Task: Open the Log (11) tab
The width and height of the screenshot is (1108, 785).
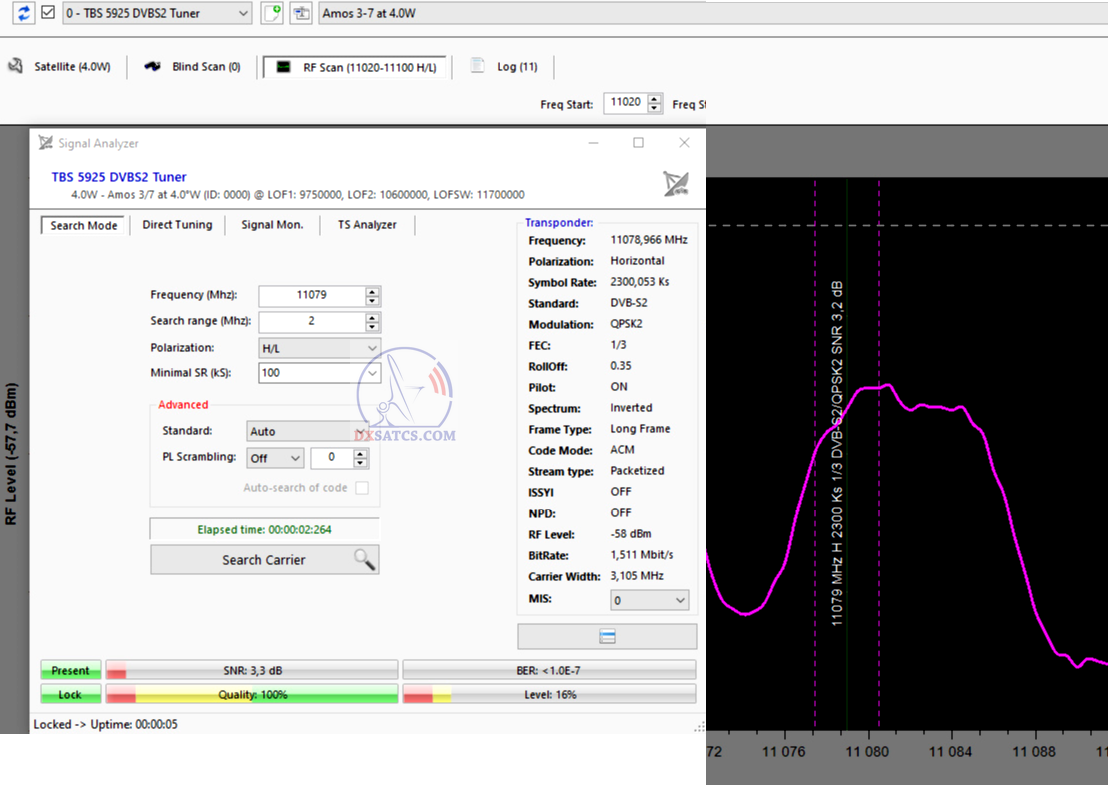Action: click(x=505, y=67)
